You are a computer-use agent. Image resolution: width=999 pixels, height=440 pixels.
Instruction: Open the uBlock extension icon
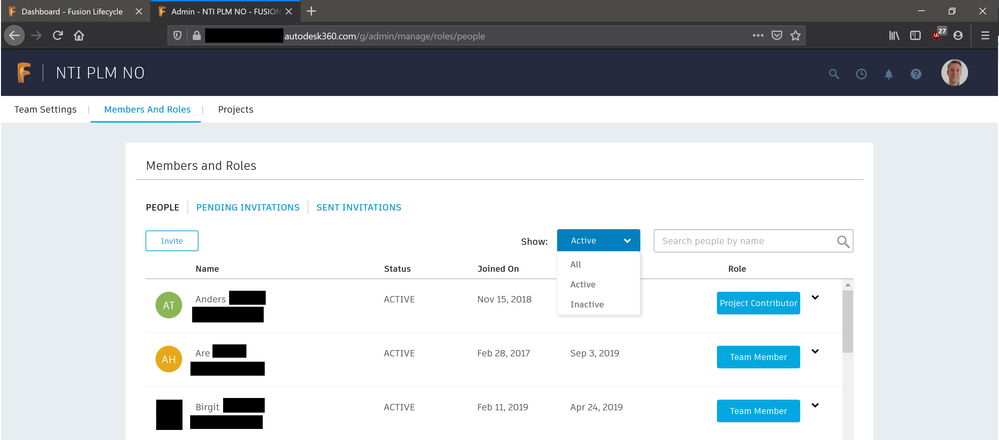click(938, 34)
